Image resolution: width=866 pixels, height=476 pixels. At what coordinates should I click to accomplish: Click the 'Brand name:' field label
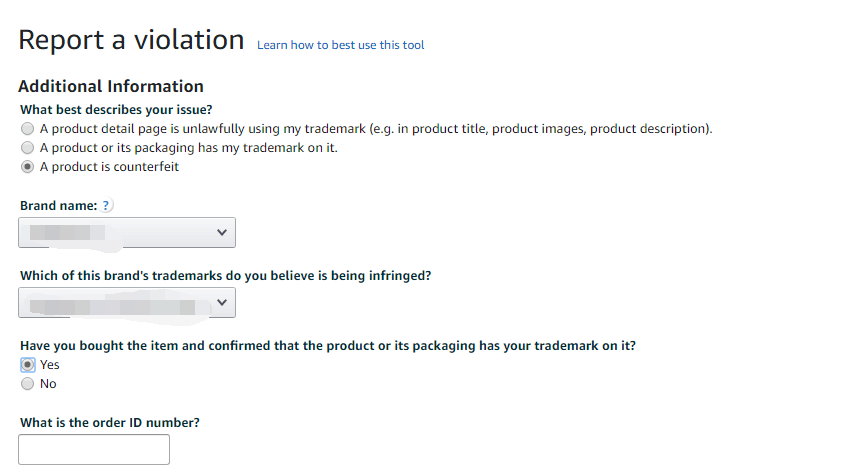pyautogui.click(x=58, y=206)
